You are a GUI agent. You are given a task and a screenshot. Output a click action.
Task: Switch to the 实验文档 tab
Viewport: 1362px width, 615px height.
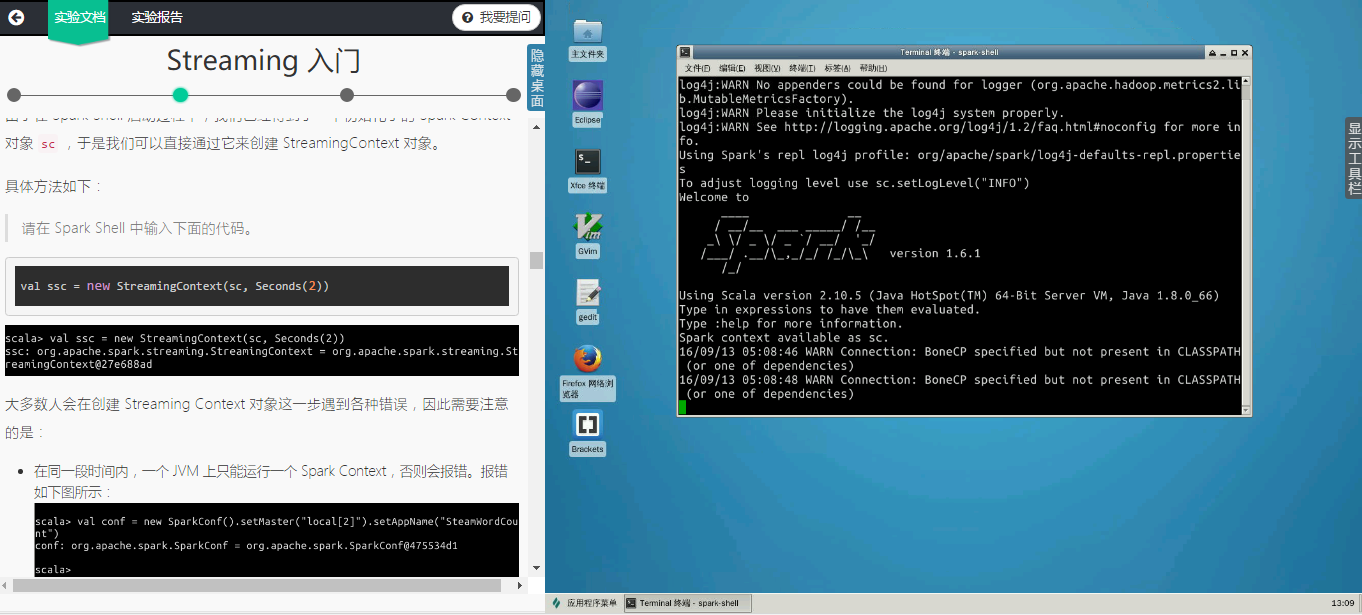79,17
